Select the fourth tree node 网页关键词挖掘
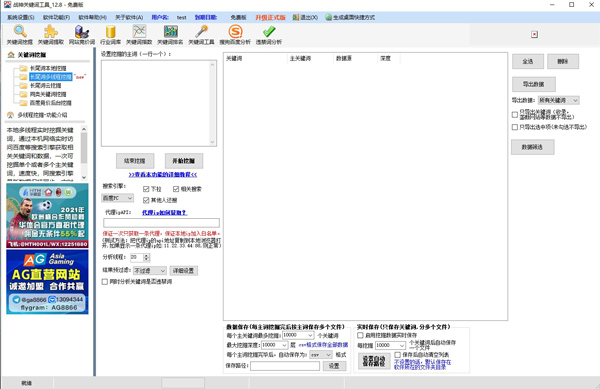This screenshot has height=389, width=600. click(x=48, y=94)
